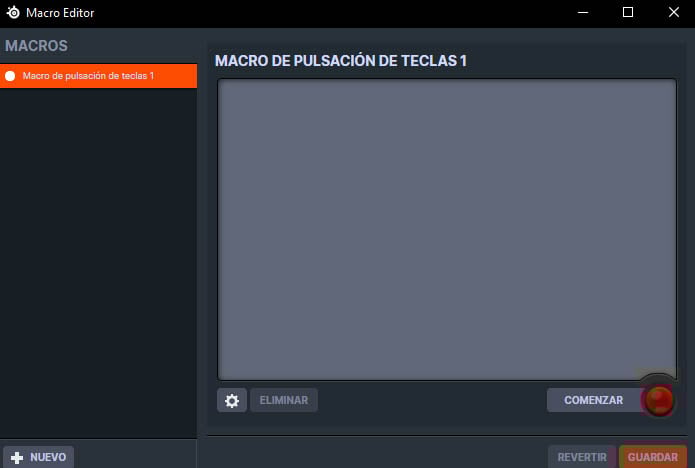Click the red record button
Image resolution: width=695 pixels, height=468 pixels.
pos(659,401)
